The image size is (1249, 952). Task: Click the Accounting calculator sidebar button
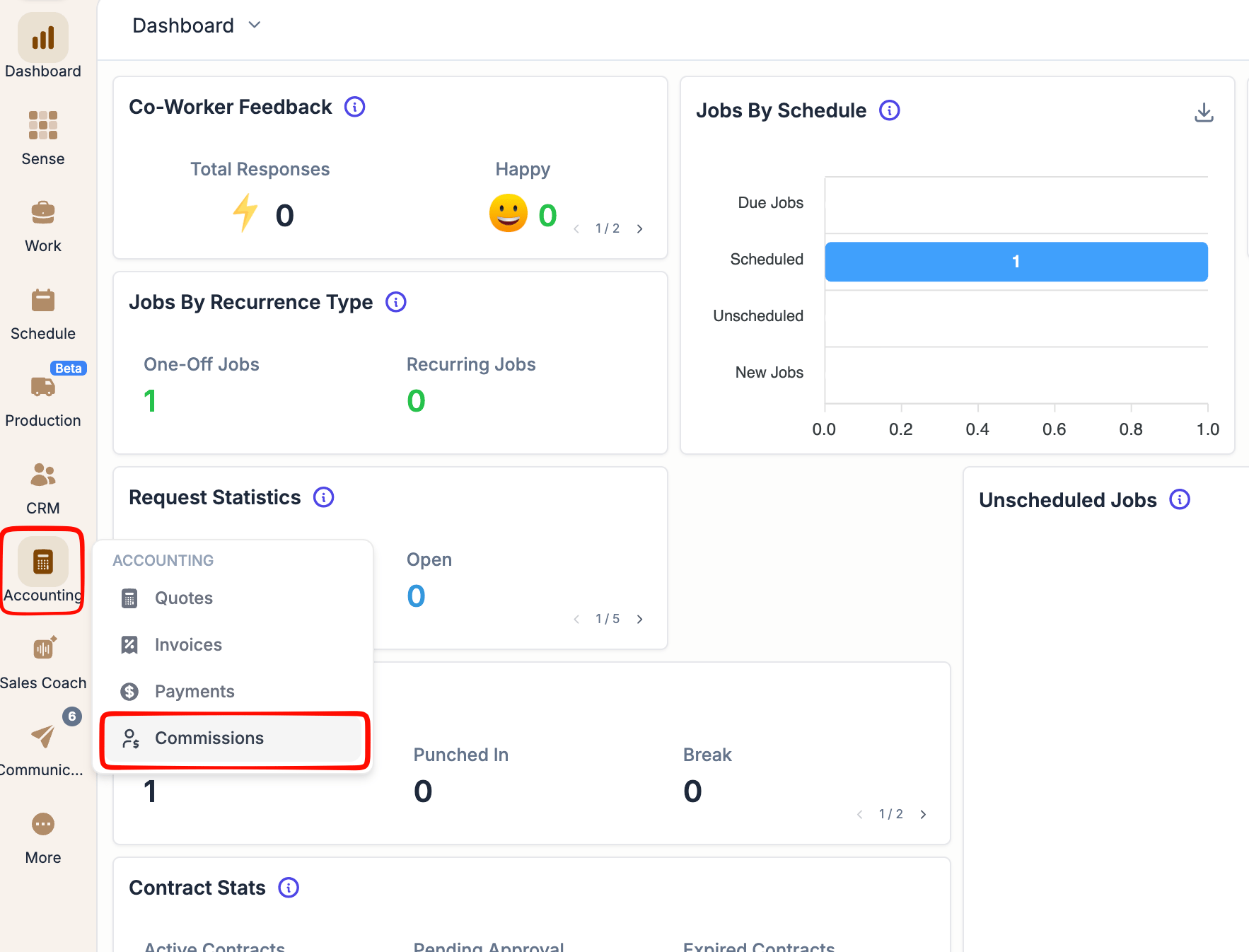pos(42,570)
